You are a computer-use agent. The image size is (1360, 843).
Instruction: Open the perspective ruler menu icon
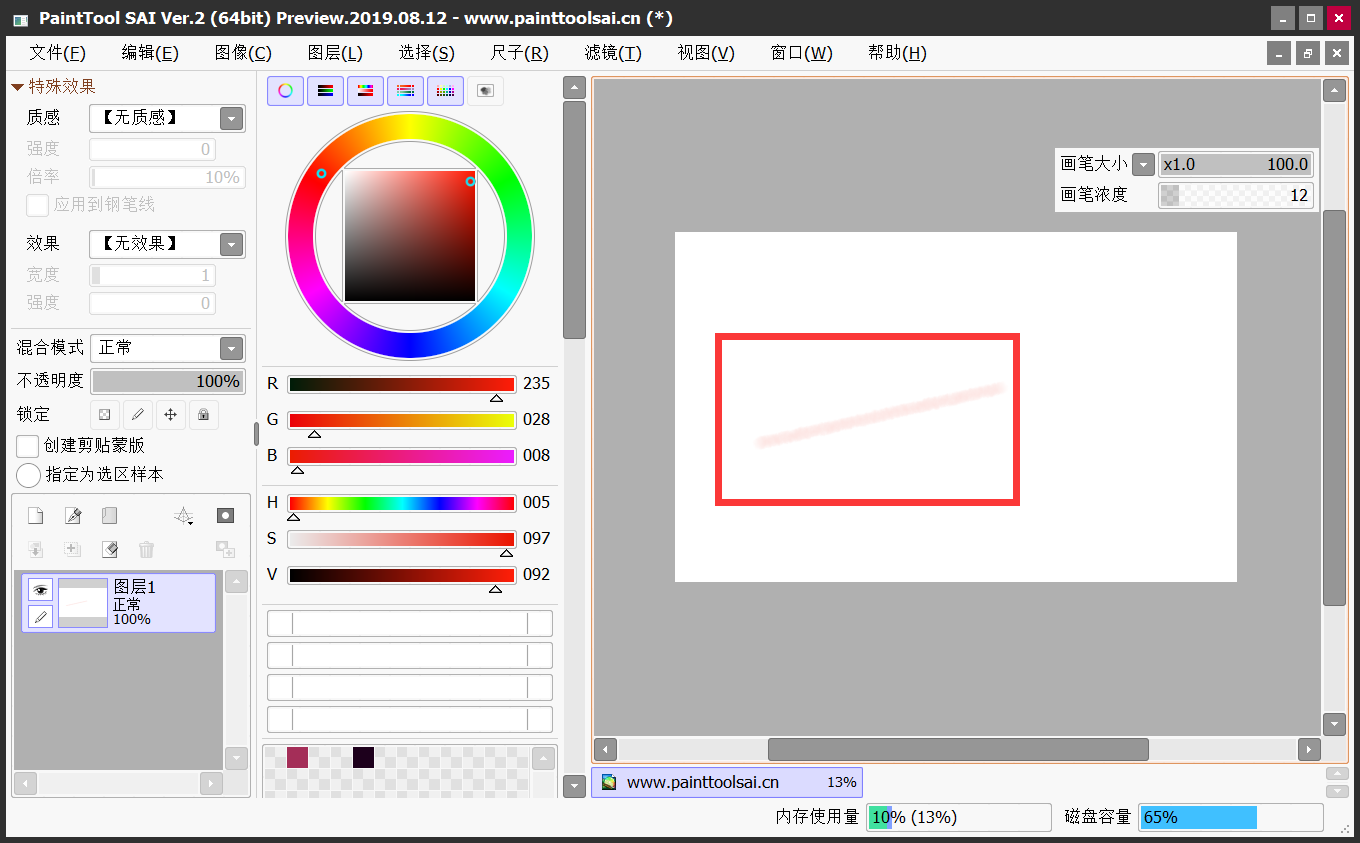point(183,516)
